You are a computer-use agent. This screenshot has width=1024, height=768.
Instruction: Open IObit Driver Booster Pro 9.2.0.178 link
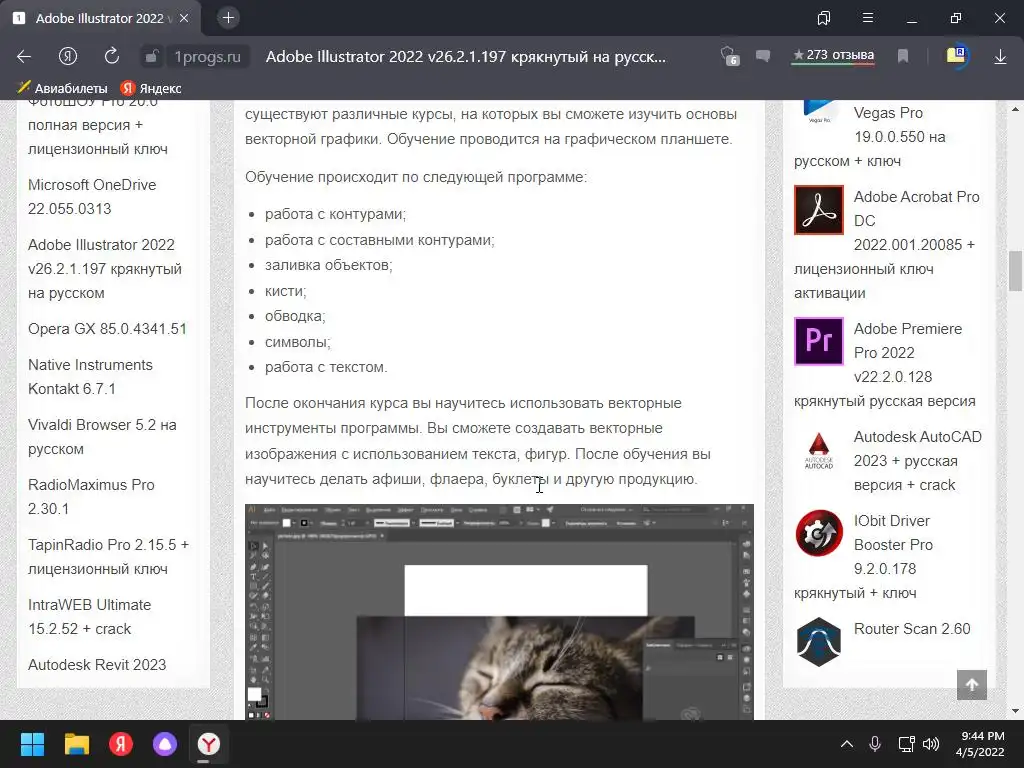coord(863,556)
